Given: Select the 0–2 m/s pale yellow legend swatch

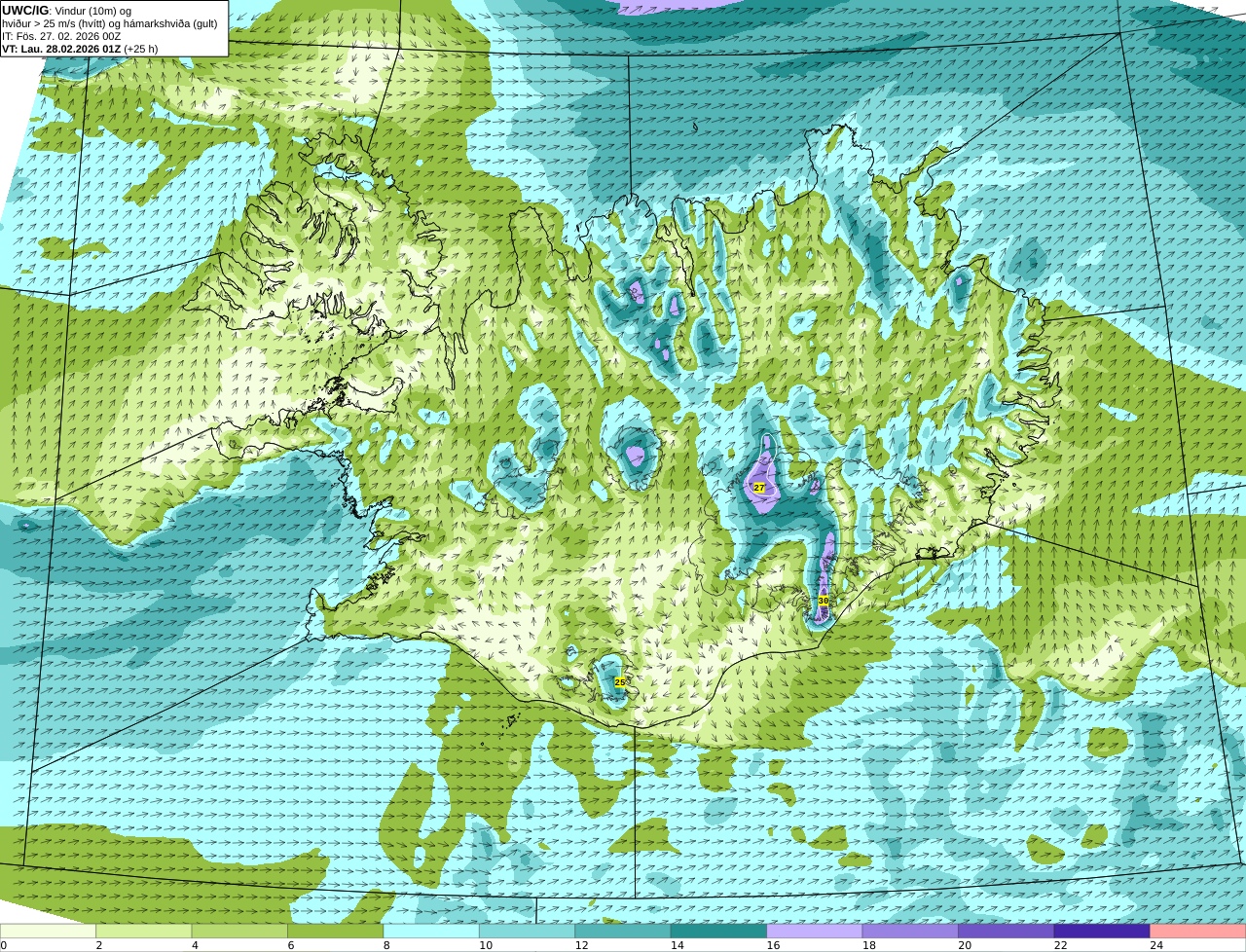Looking at the screenshot, I should point(48,931).
